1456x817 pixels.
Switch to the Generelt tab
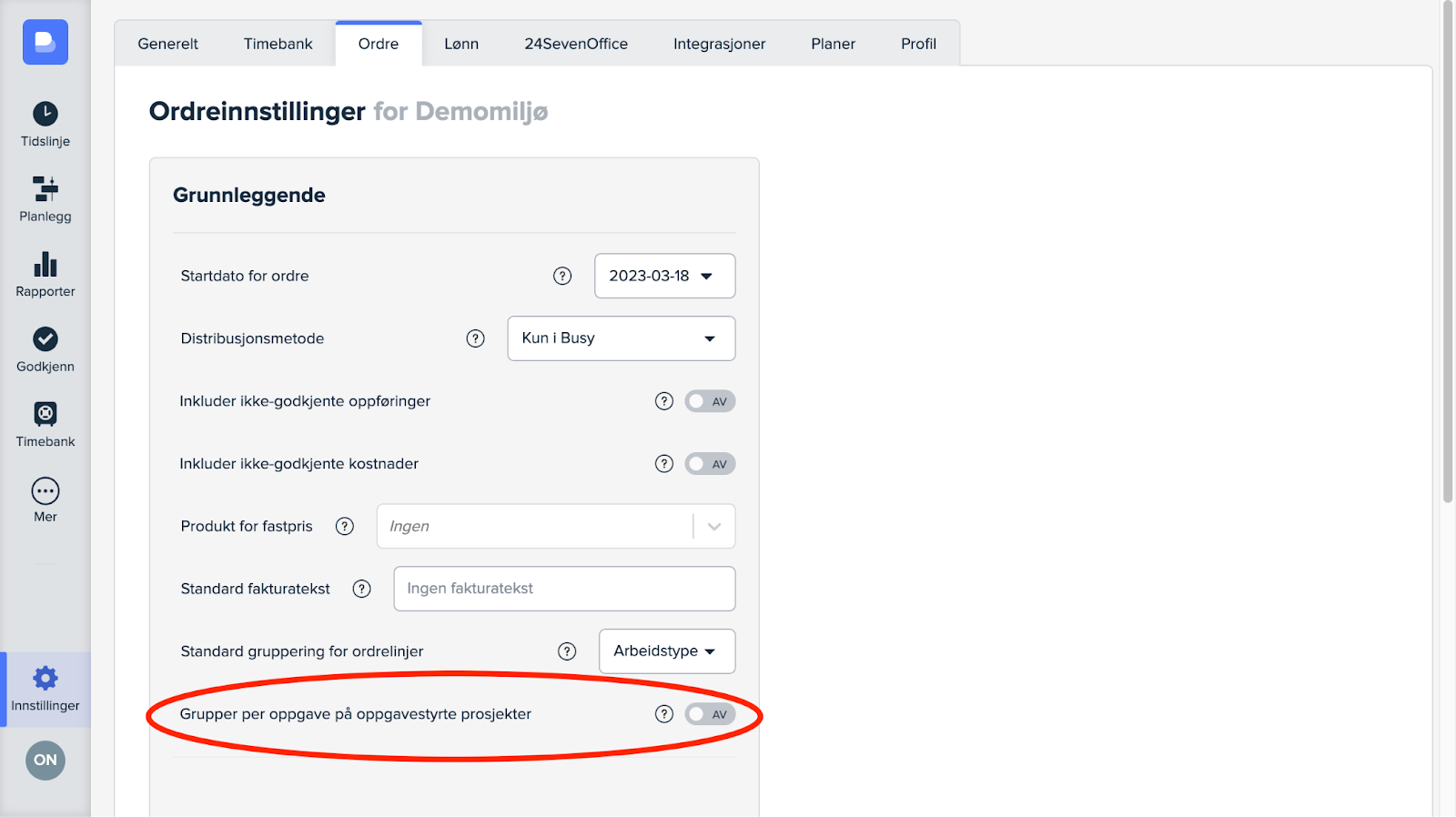point(167,44)
